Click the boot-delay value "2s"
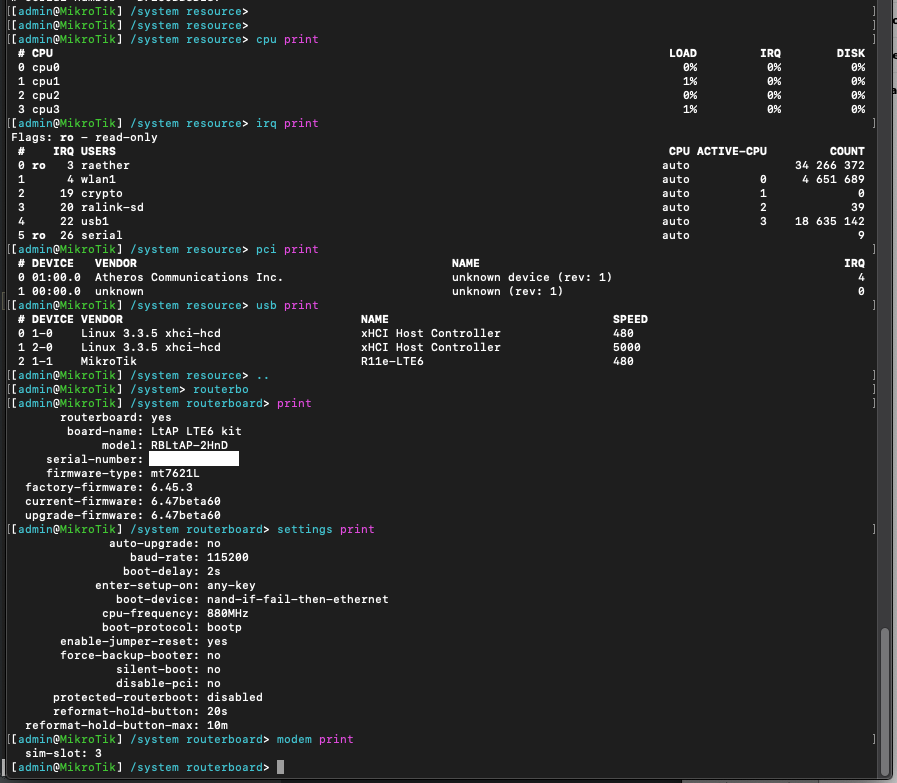 pos(214,571)
